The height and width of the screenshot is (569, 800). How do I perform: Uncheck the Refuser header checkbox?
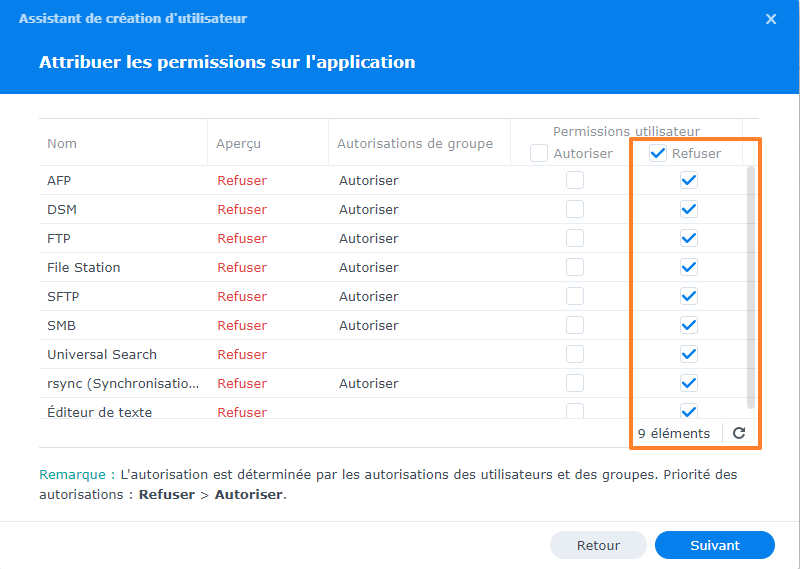tap(658, 153)
